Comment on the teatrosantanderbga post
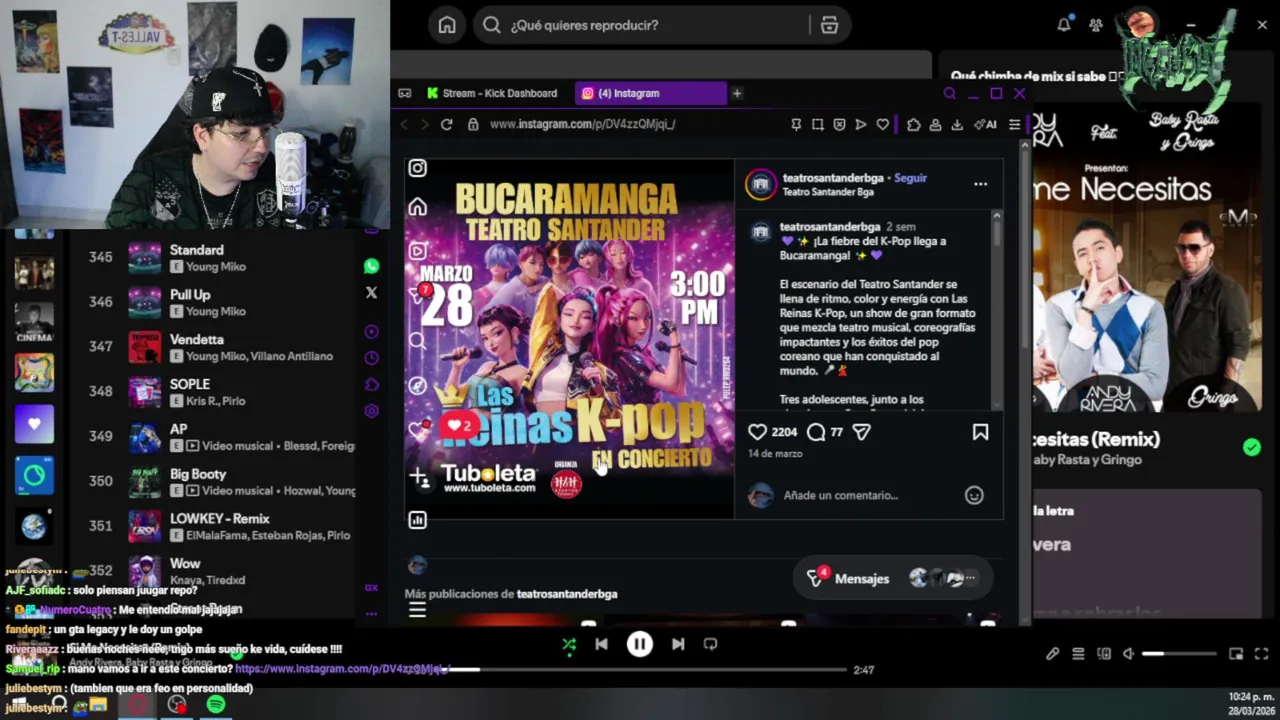 (816, 432)
